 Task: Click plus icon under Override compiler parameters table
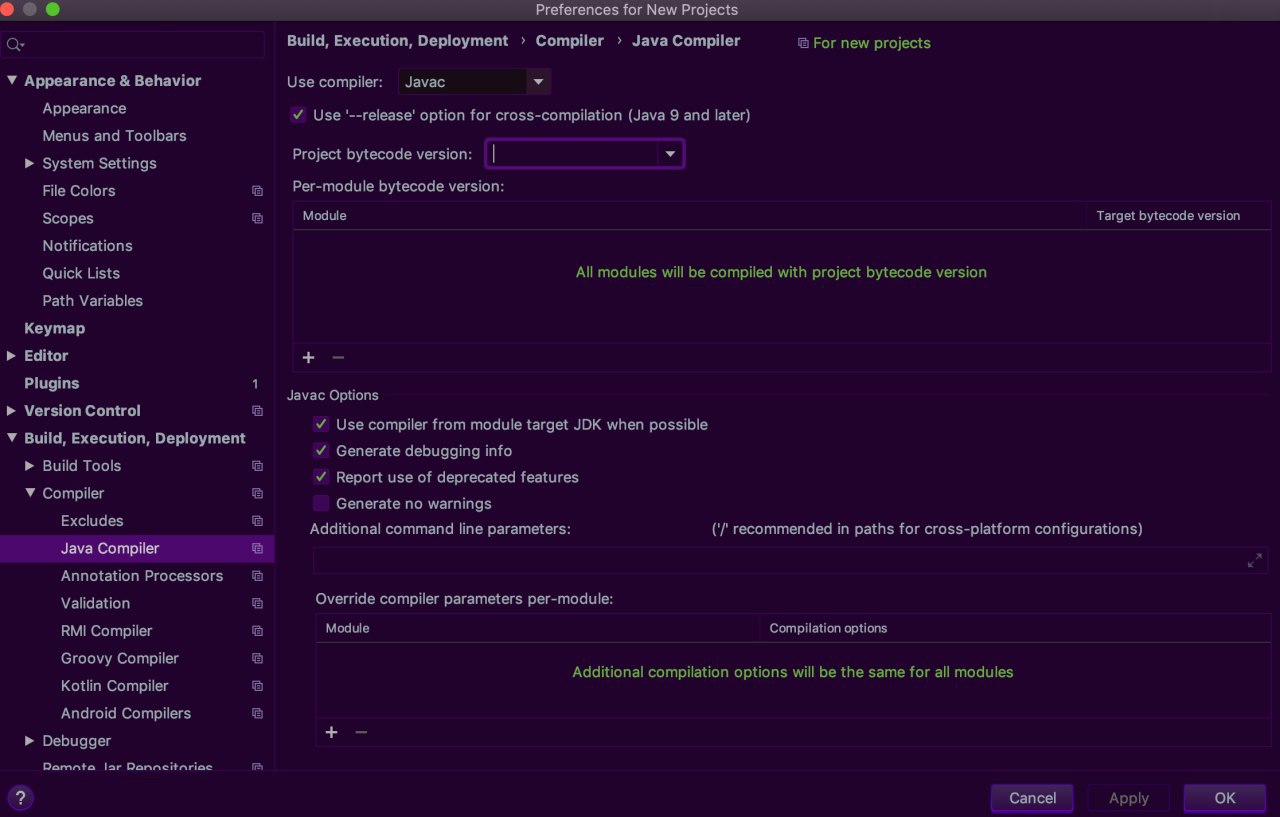click(x=331, y=732)
